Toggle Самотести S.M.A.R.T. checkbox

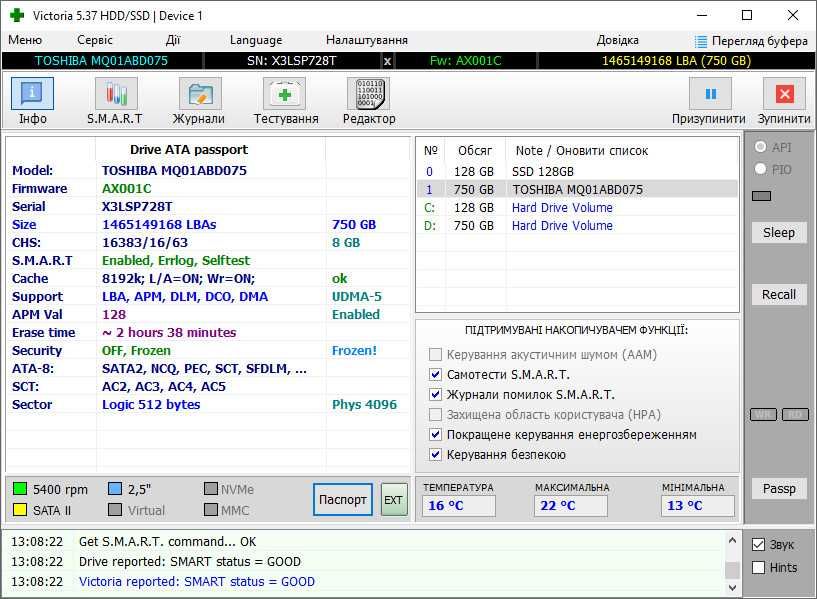click(435, 375)
